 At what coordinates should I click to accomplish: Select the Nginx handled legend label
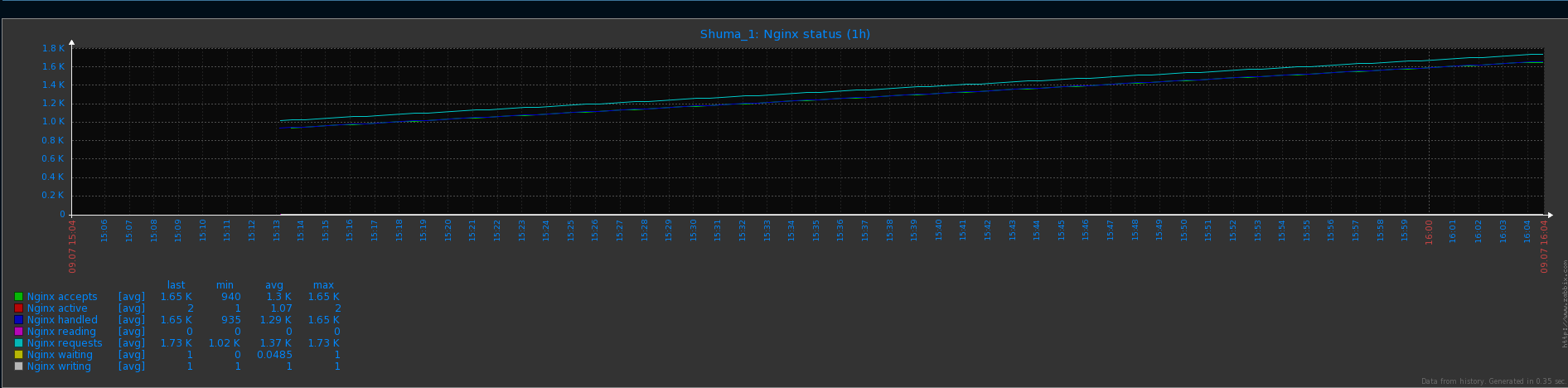point(62,320)
